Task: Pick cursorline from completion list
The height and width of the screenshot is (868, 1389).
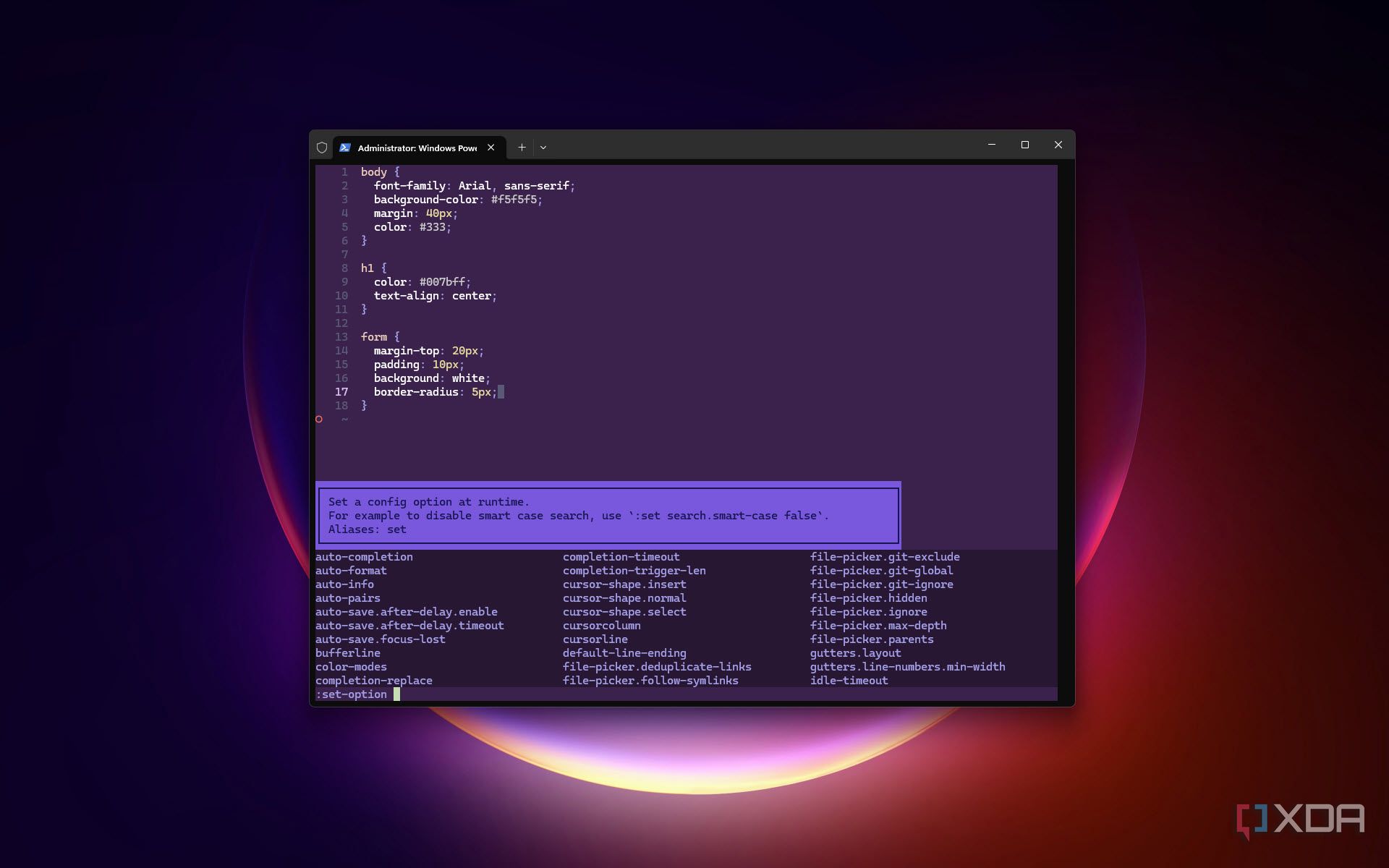Action: pos(595,639)
